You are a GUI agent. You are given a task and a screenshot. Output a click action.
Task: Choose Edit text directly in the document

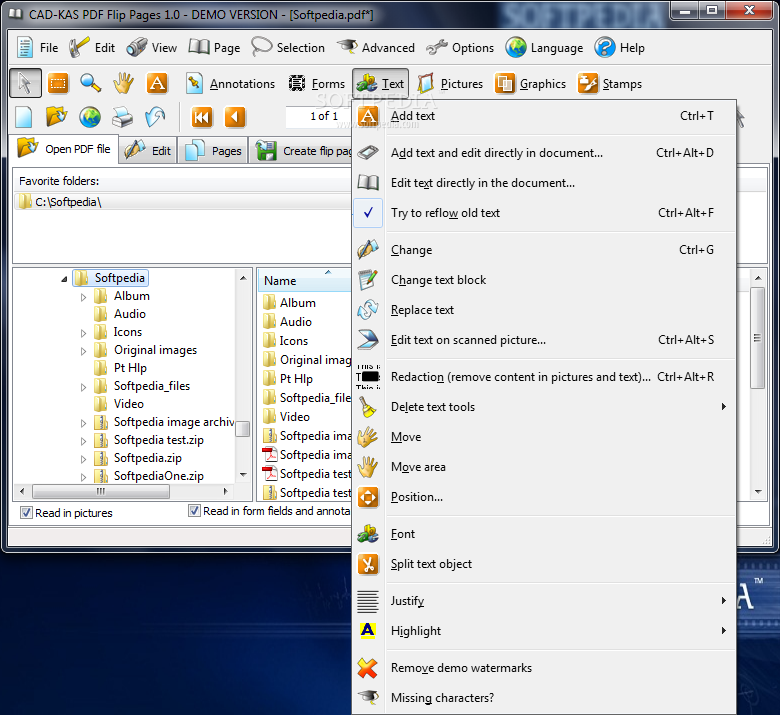[x=544, y=183]
